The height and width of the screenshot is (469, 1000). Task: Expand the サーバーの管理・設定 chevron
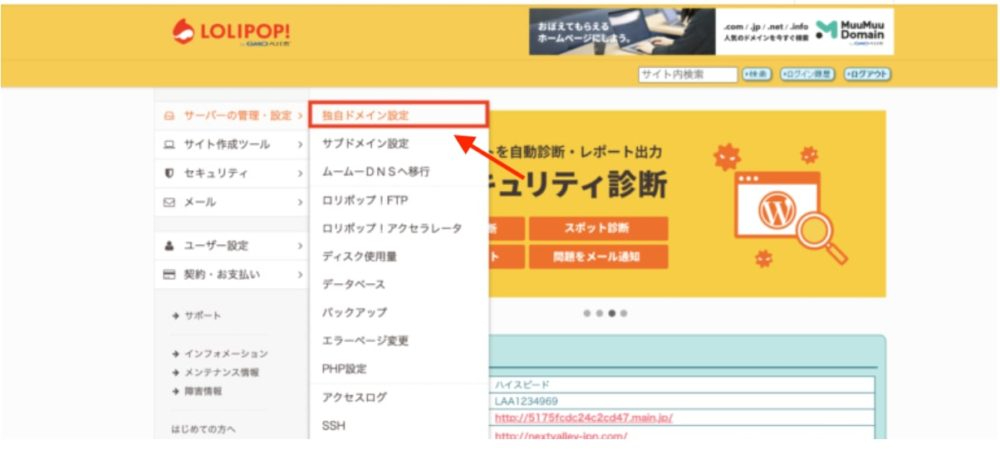point(300,116)
